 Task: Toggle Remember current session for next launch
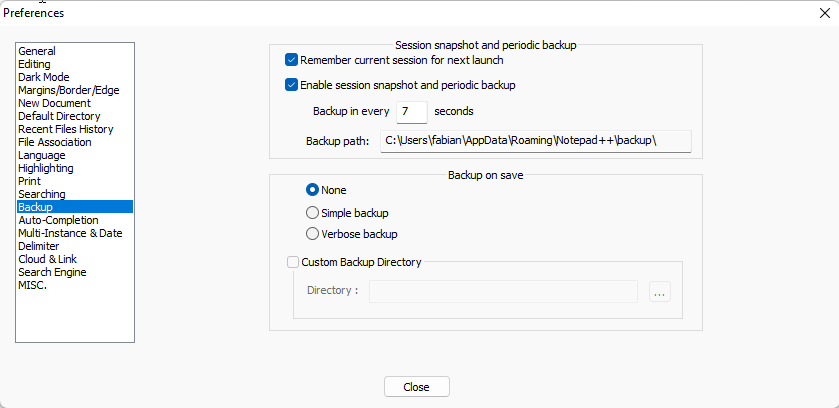point(292,60)
